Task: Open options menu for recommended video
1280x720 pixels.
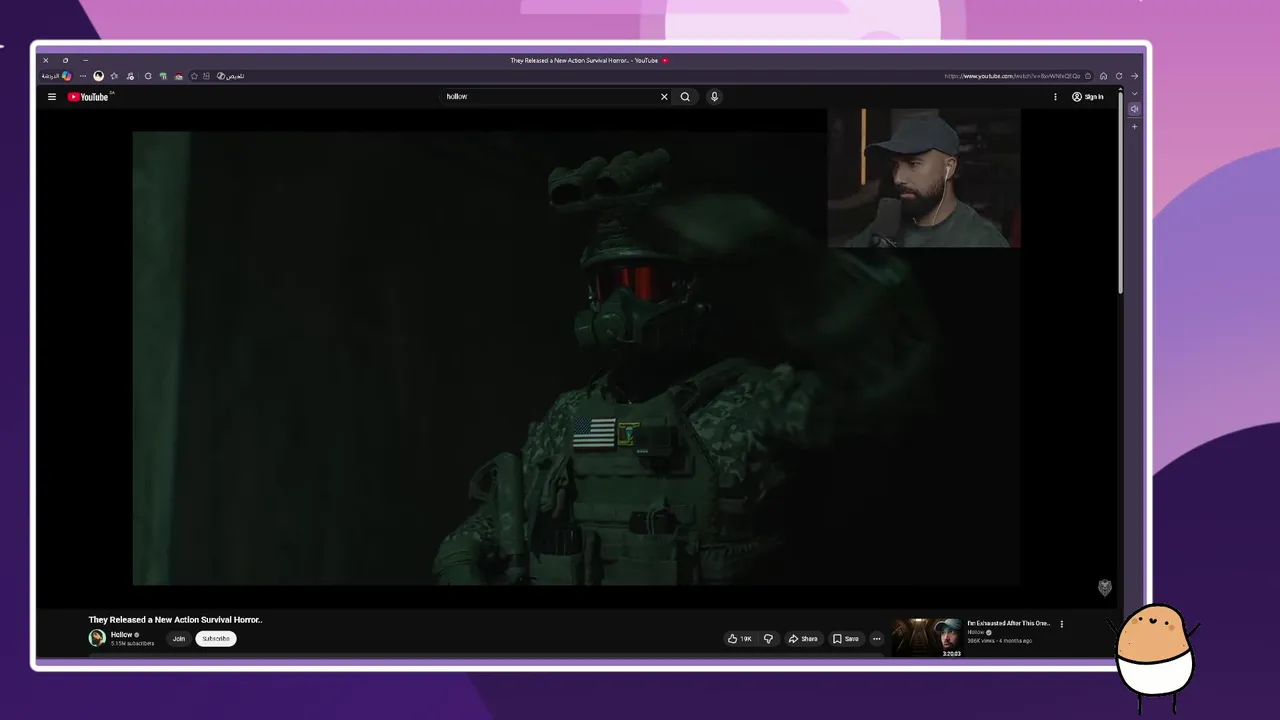Action: tap(1062, 624)
